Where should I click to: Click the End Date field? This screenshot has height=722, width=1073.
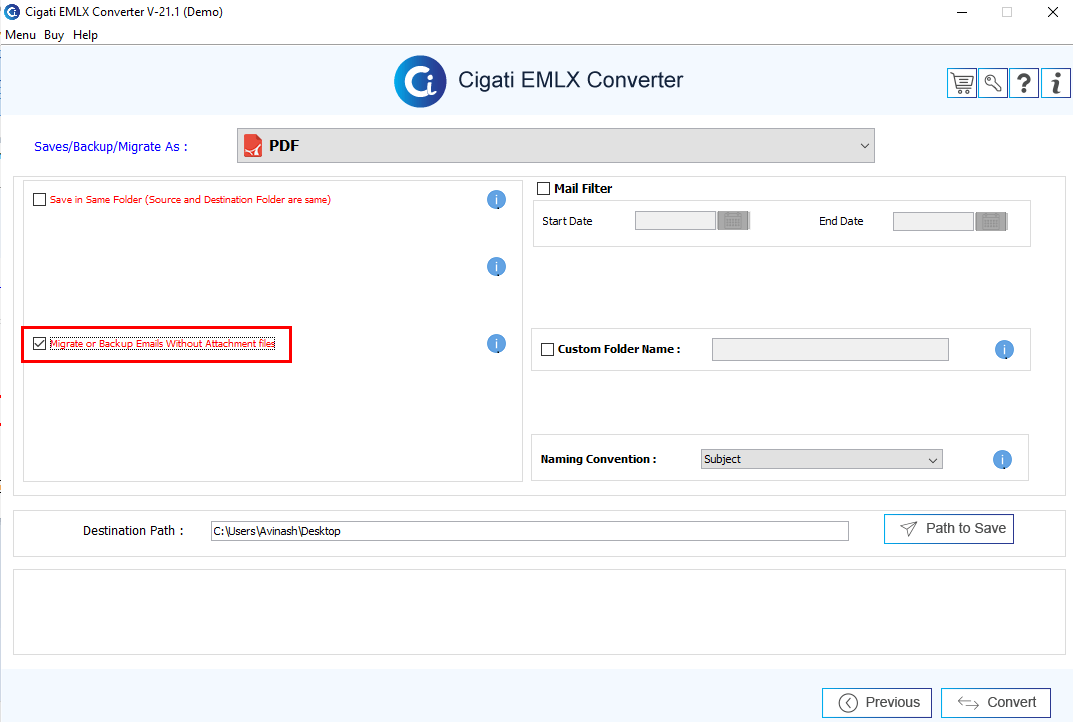pyautogui.click(x=933, y=221)
